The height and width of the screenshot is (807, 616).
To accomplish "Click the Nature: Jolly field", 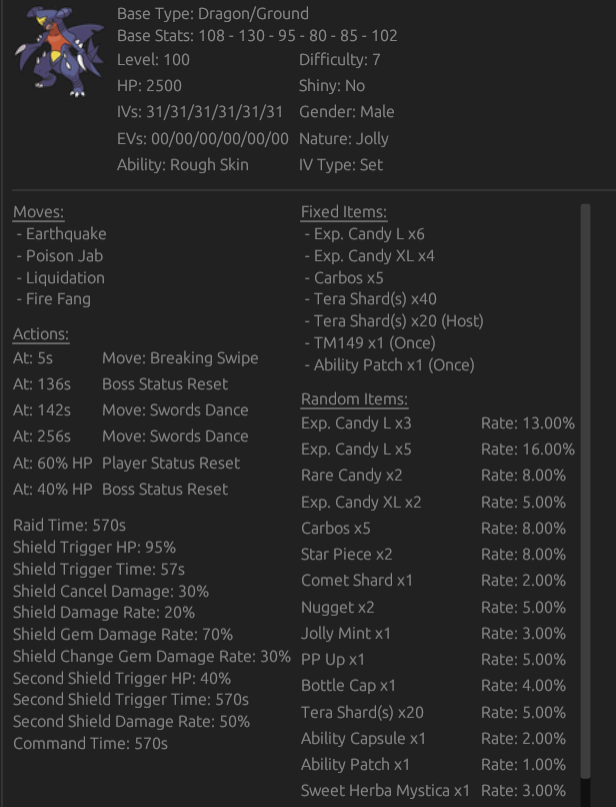I will (x=344, y=139).
